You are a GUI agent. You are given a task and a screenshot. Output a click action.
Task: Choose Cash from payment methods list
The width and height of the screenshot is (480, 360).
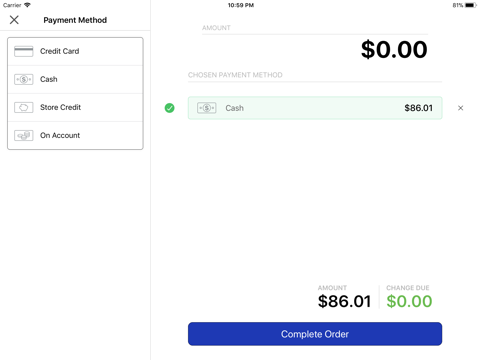(75, 79)
